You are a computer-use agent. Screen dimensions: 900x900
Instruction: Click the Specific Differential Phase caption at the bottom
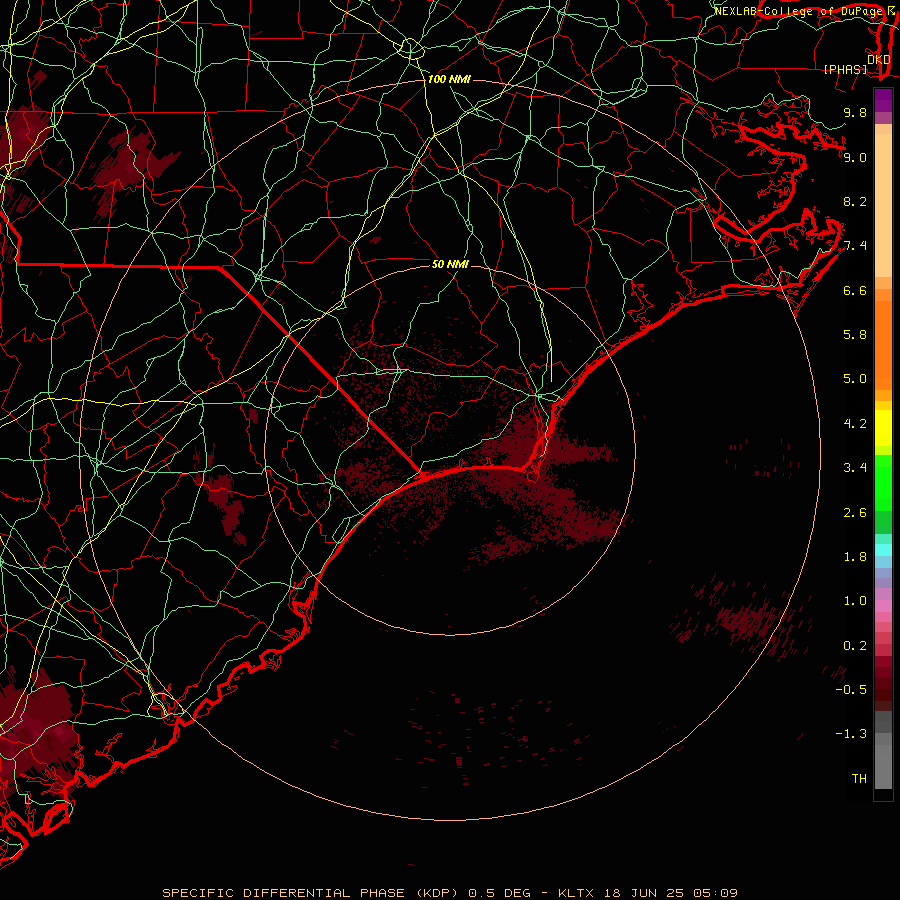pyautogui.click(x=450, y=893)
